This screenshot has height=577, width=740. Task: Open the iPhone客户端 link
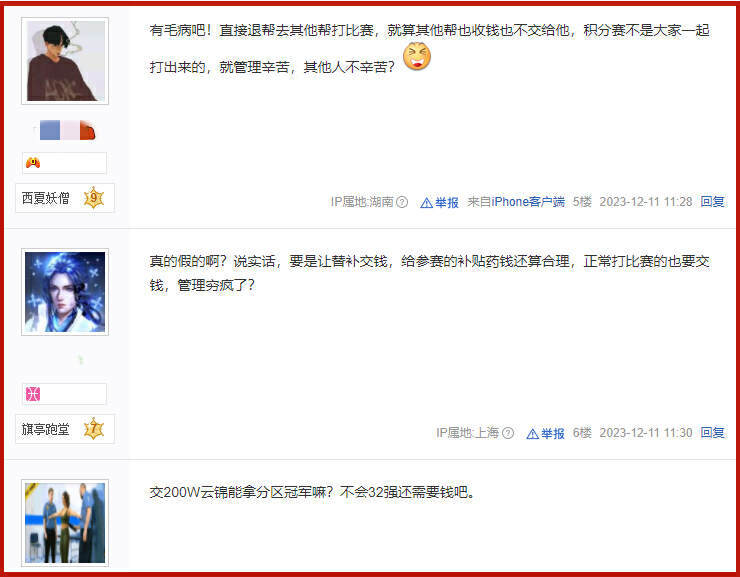528,202
